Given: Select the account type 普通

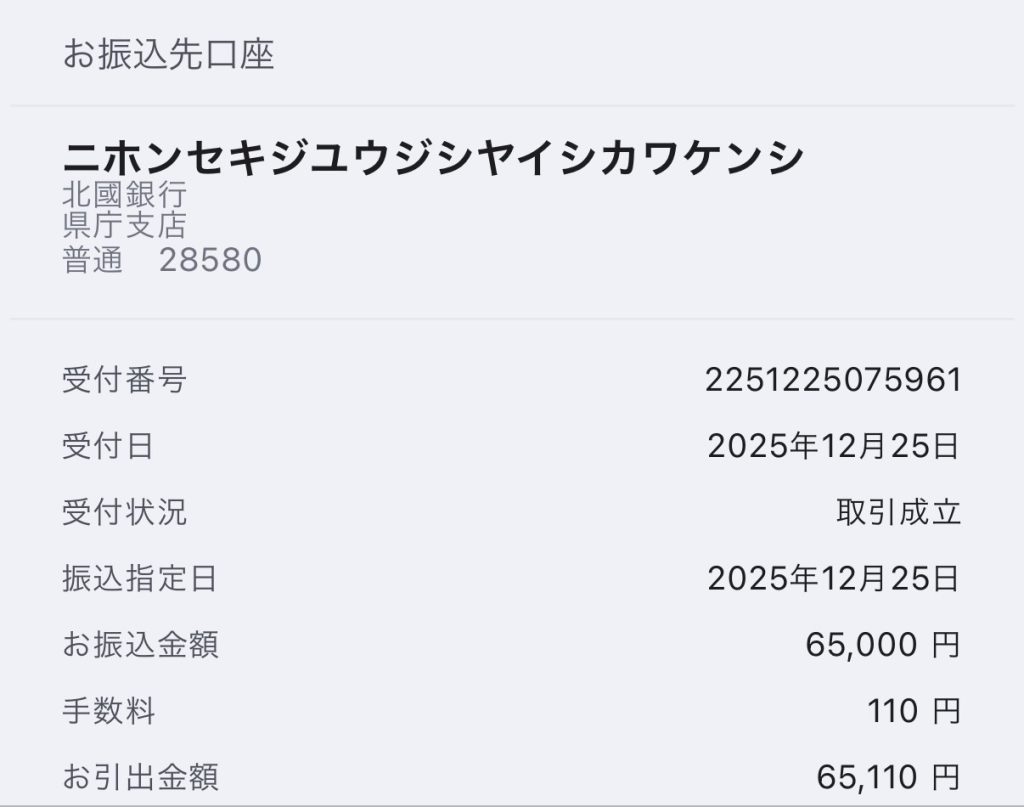Looking at the screenshot, I should pyautogui.click(x=92, y=260).
